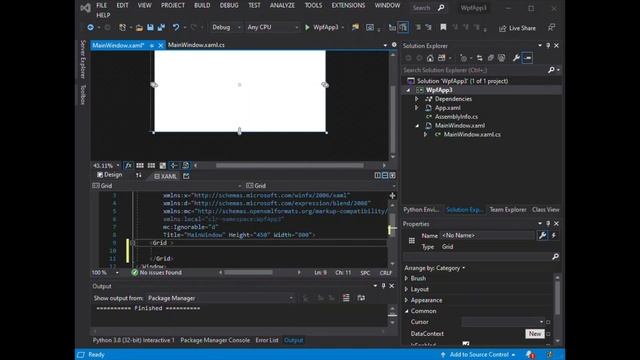Image resolution: width=640 pixels, height=360 pixels.
Task: Pin the Output panel
Action: [x=383, y=286]
